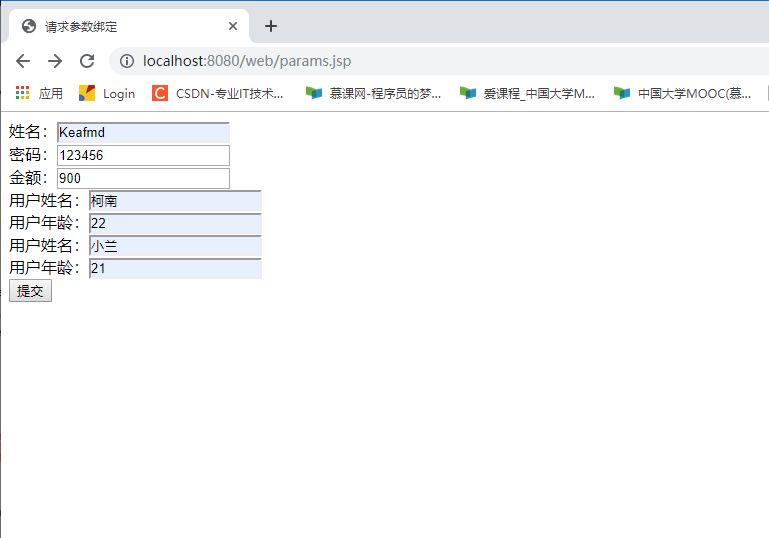This screenshot has height=538, width=769.
Task: Click the 姓名: label text
Action: [x=28, y=132]
